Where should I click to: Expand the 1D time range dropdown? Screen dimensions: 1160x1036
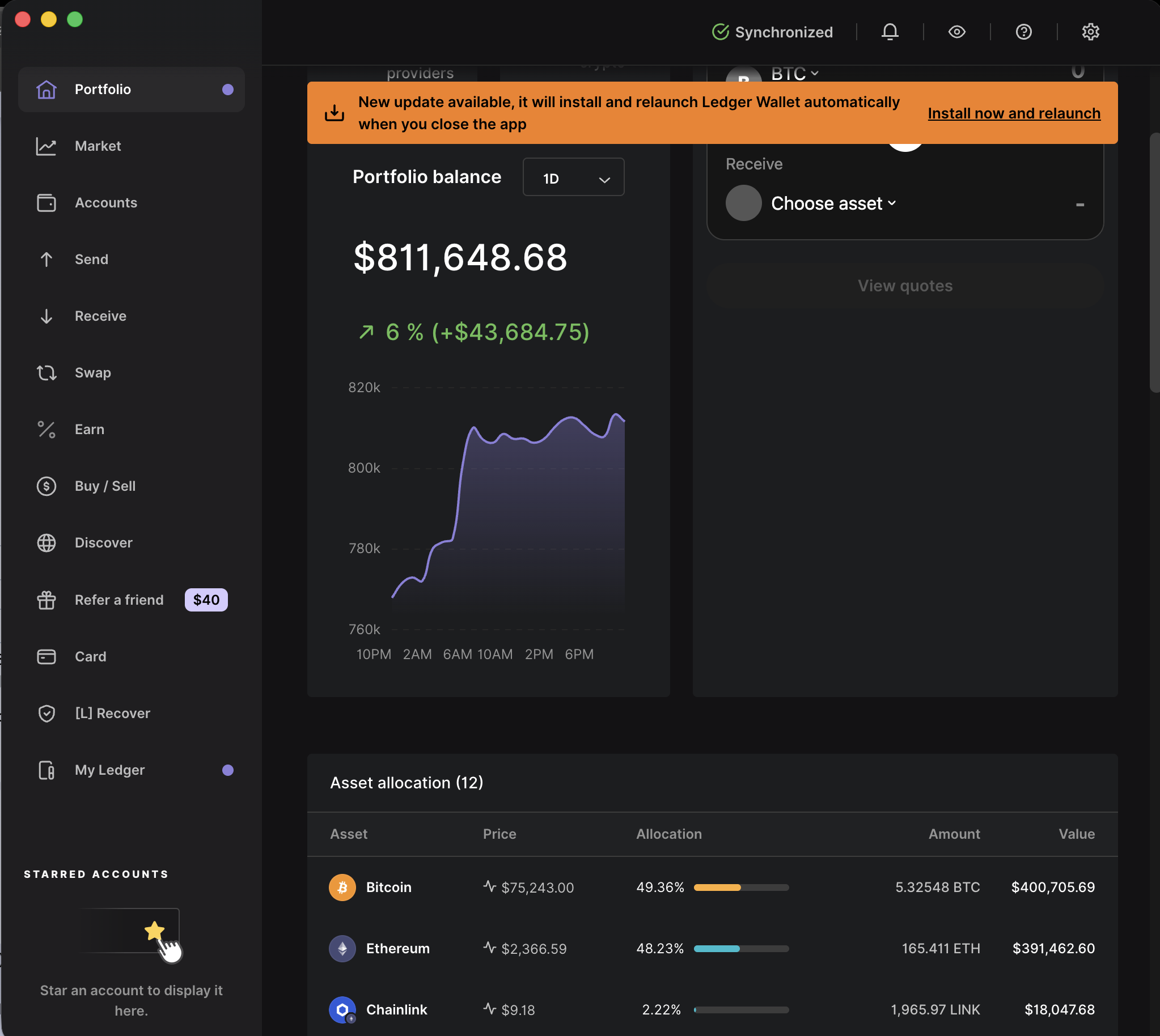[573, 178]
